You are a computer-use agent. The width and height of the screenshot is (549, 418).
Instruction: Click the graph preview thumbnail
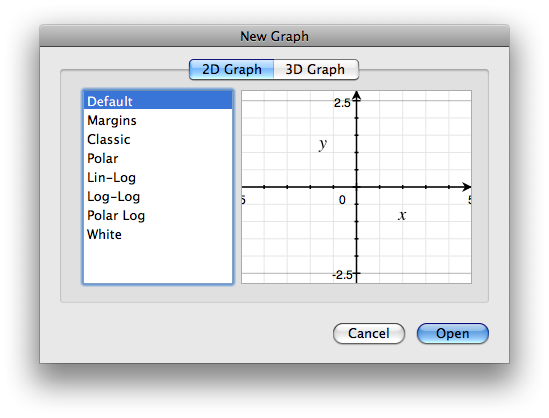click(x=356, y=187)
